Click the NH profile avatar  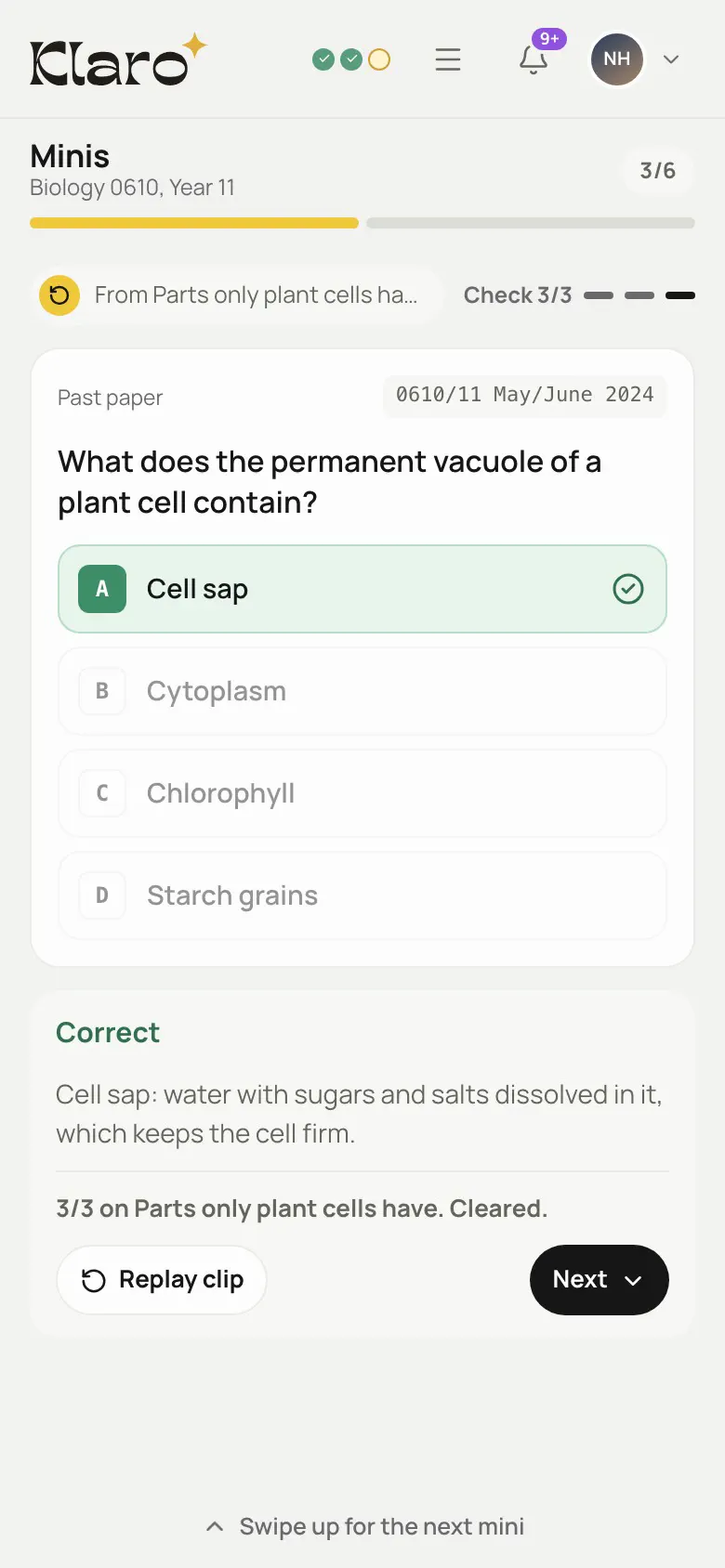click(617, 59)
